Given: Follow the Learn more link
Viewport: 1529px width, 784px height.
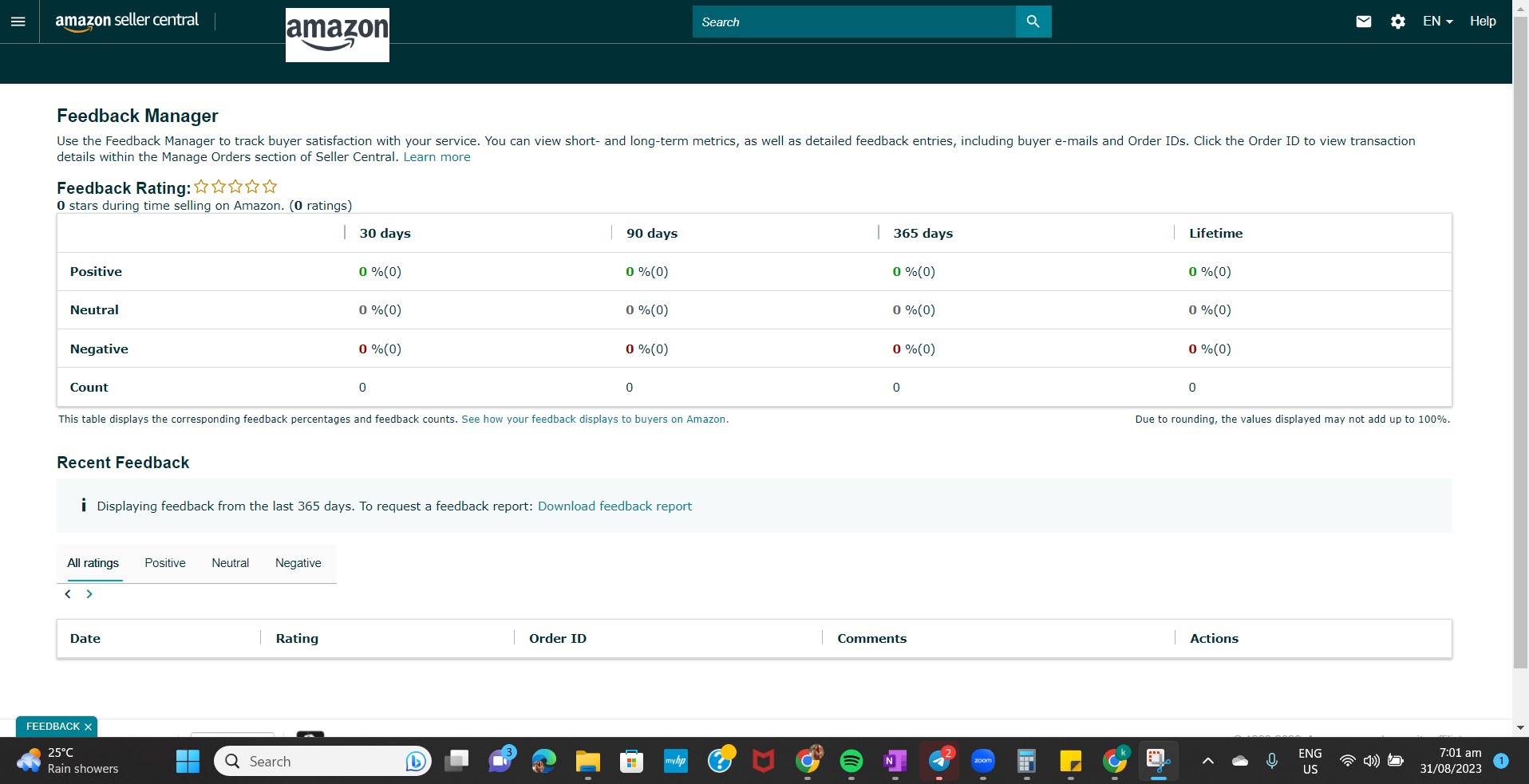Looking at the screenshot, I should 437,157.
